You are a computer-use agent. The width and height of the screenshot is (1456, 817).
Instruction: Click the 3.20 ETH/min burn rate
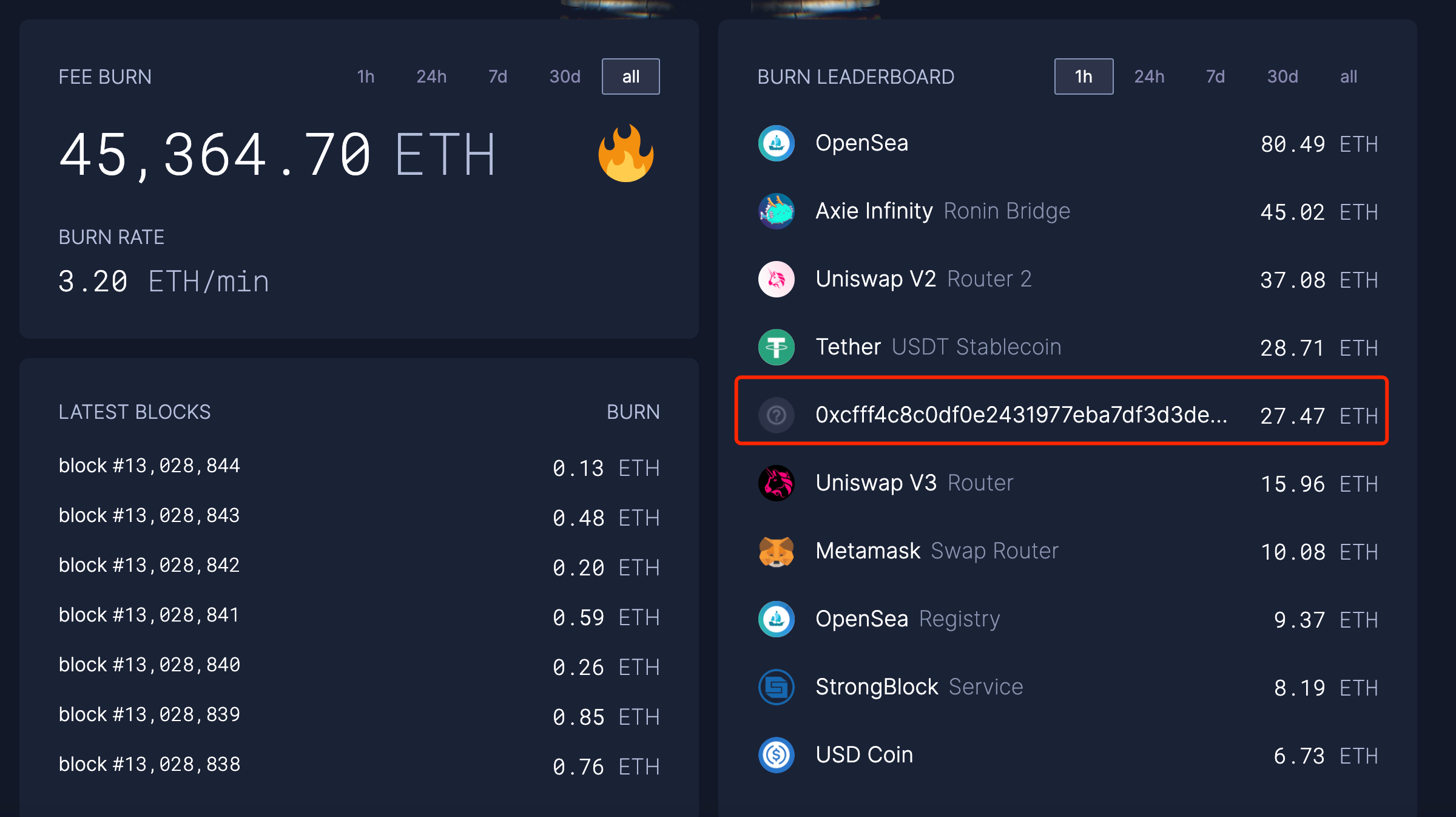click(x=164, y=282)
